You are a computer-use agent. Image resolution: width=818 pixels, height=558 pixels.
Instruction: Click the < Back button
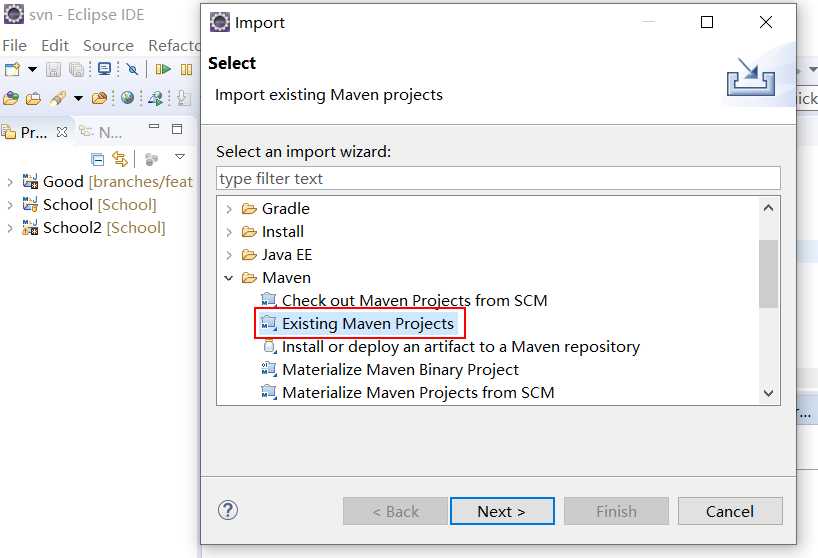pos(395,511)
